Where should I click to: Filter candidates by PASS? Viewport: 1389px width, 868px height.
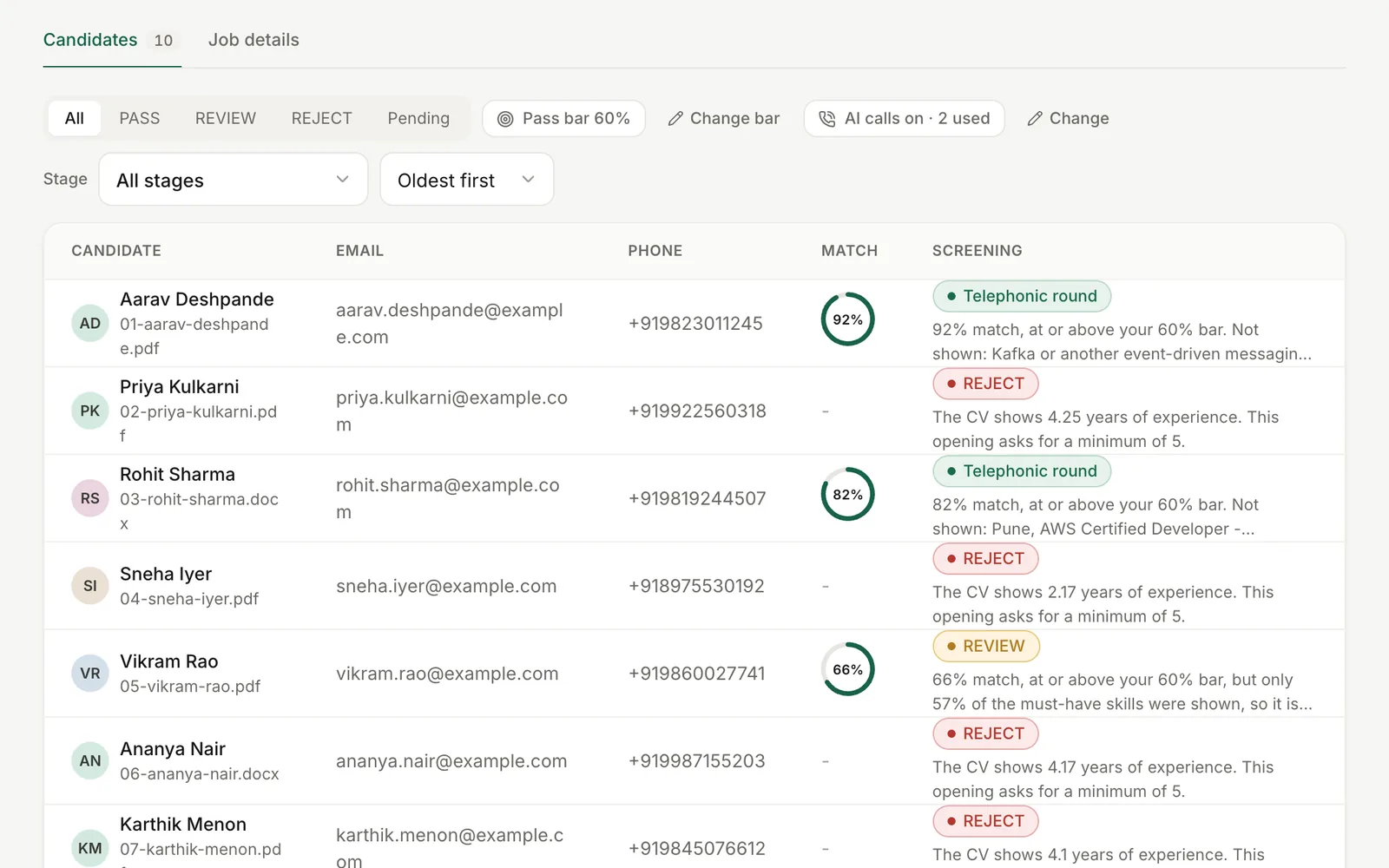pyautogui.click(x=140, y=118)
